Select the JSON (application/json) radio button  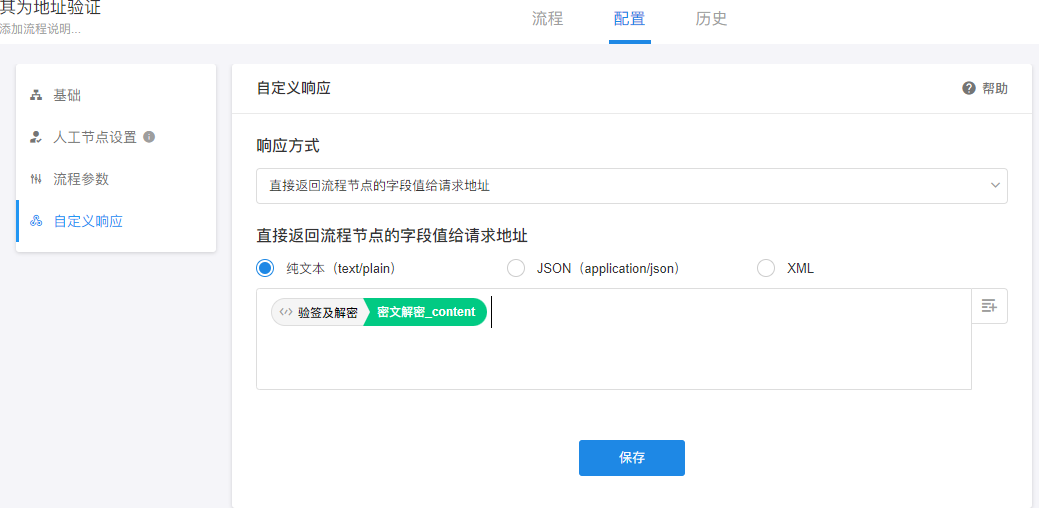516,268
